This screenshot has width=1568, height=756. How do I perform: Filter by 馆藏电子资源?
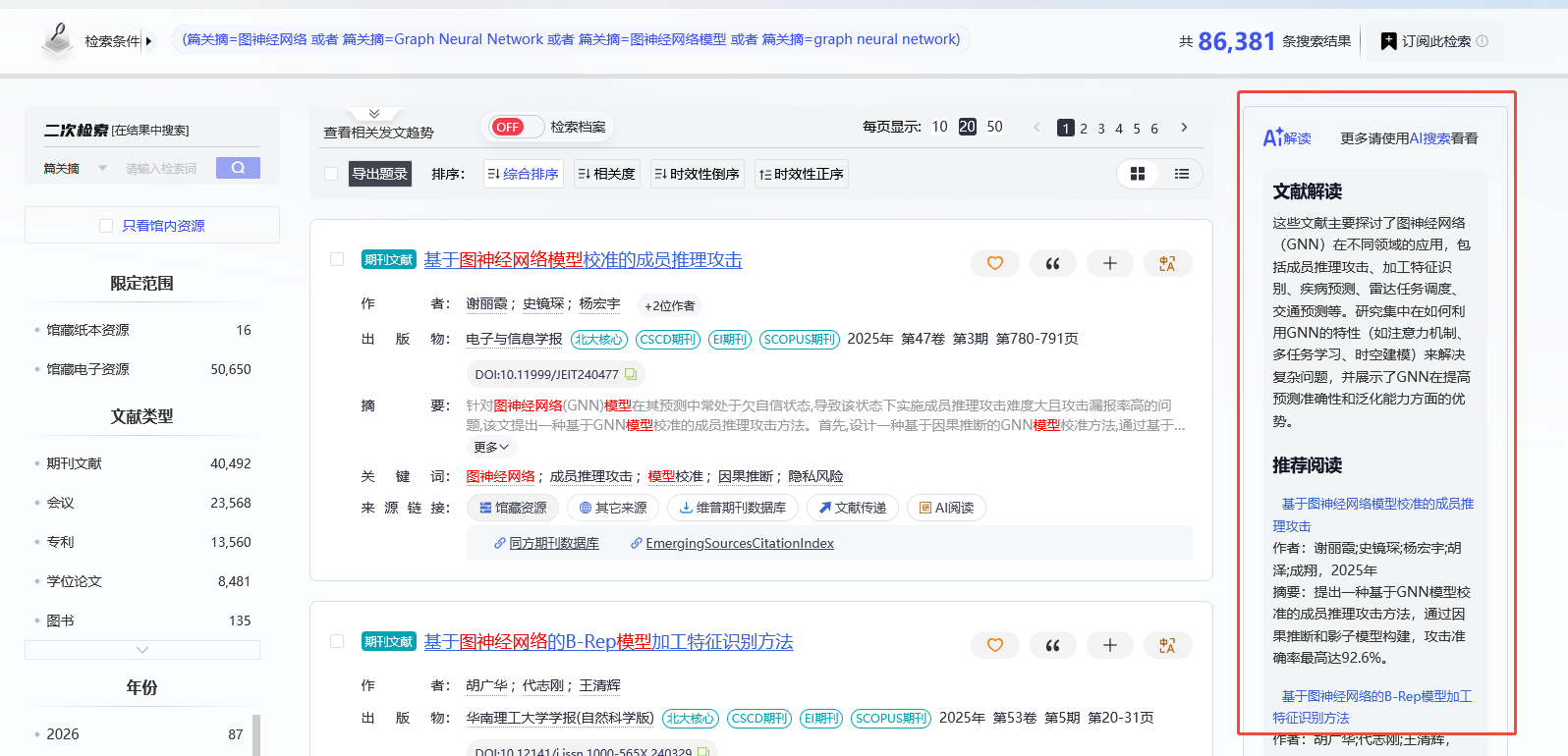[87, 369]
